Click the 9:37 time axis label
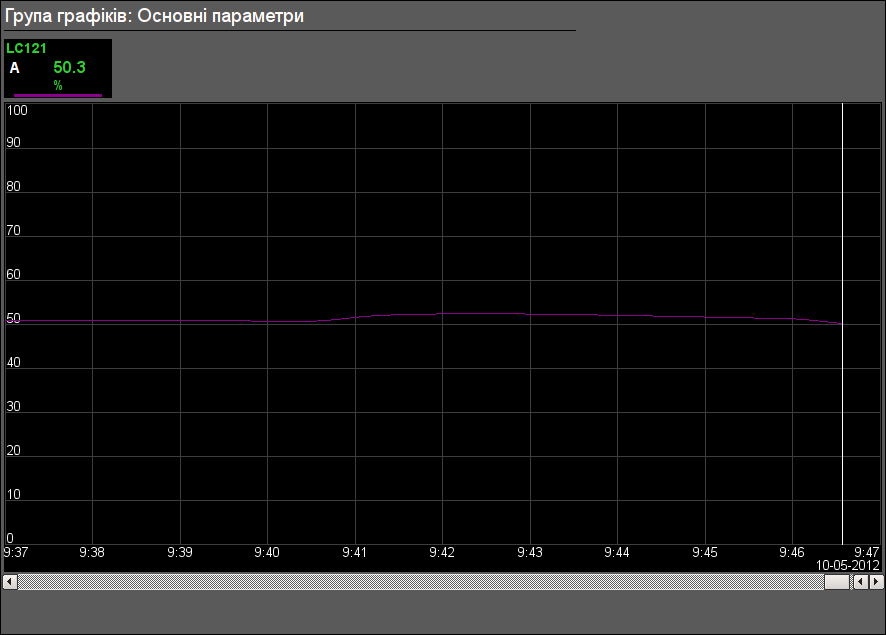886x635 pixels. tap(16, 552)
